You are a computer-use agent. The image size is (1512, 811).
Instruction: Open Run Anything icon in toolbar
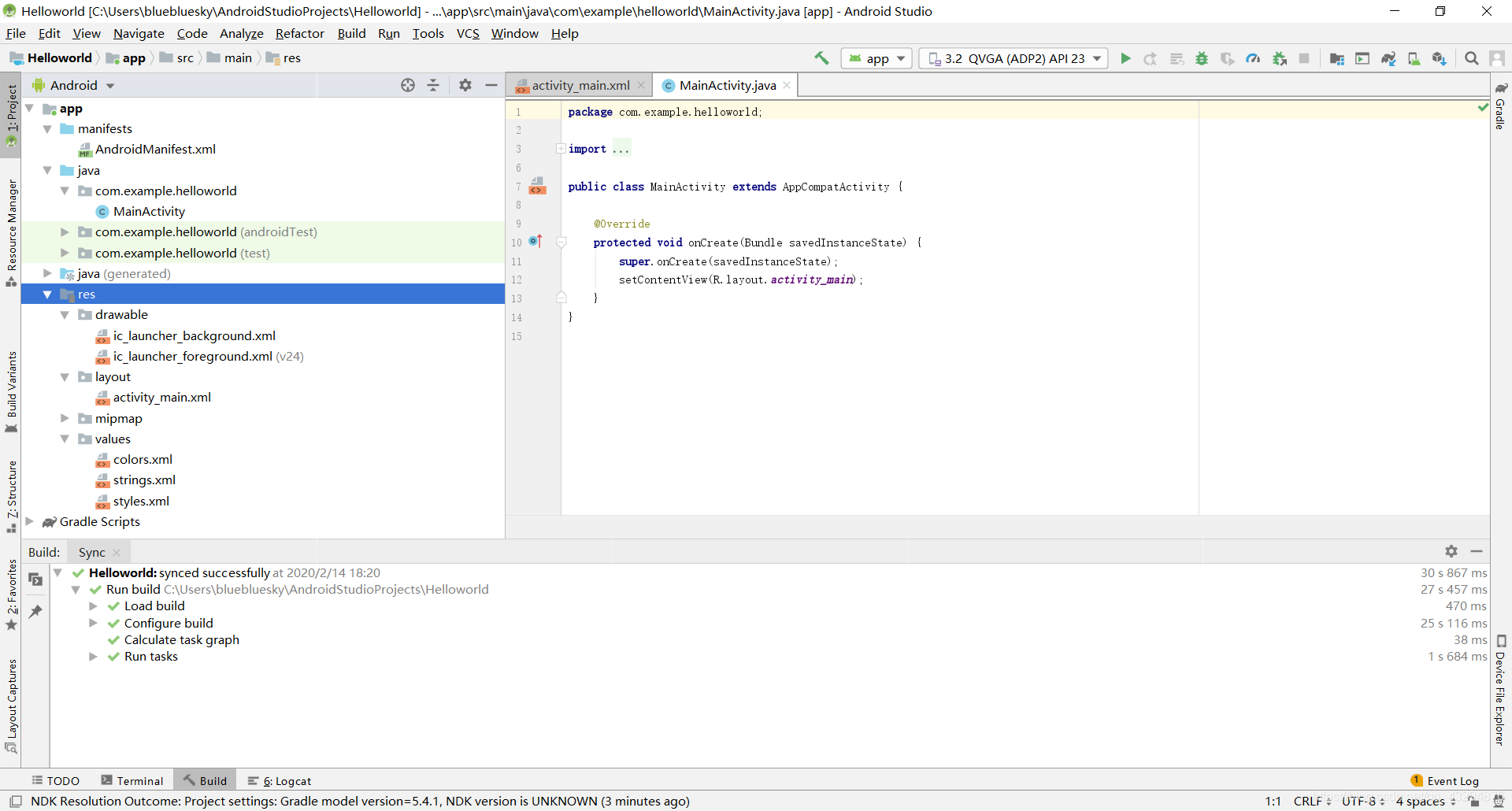coord(1362,58)
